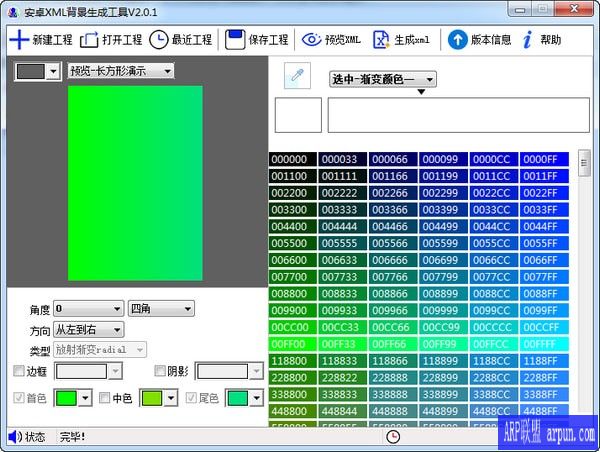Show recent projects via the 最近工程 clock icon

[x=160, y=40]
